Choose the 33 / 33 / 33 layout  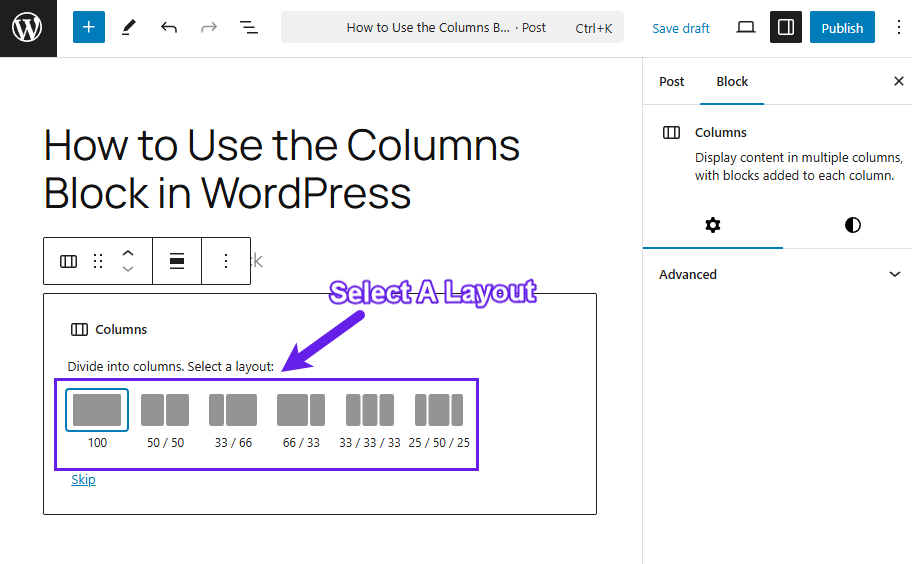[369, 410]
